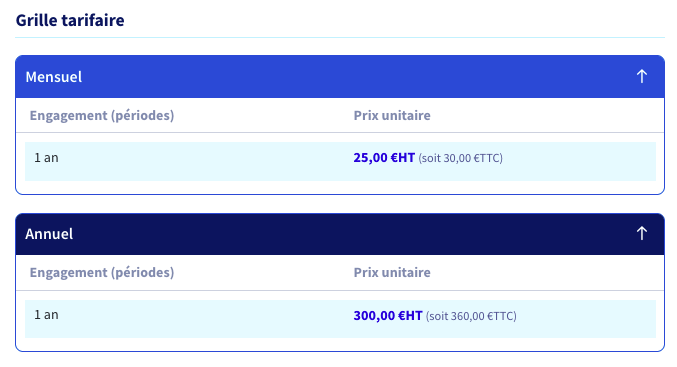The height and width of the screenshot is (367, 677).
Task: Collapse the Annuel section with arrow icon
Action: pyautogui.click(x=642, y=234)
